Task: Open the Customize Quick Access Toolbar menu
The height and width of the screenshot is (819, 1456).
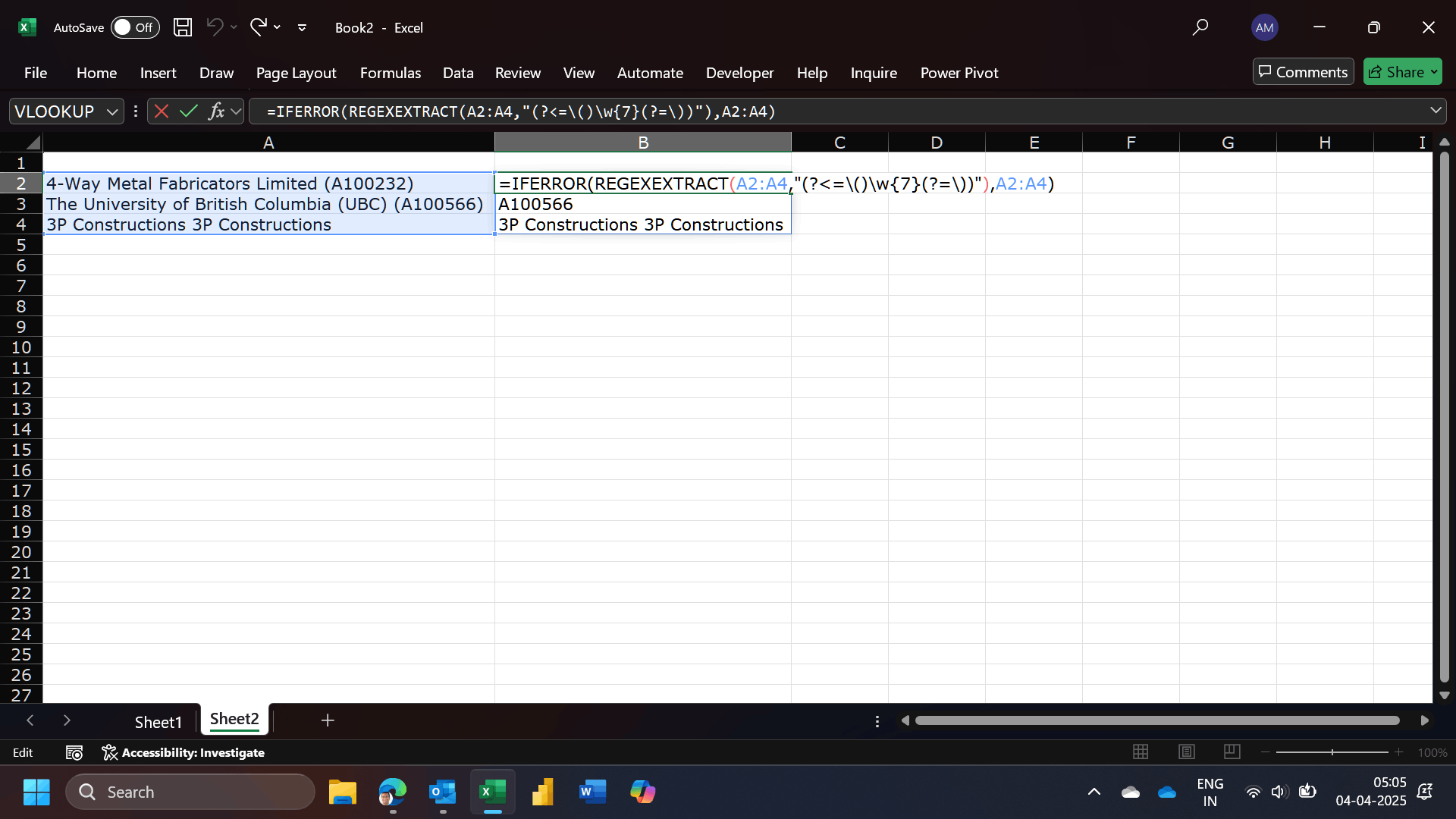Action: pyautogui.click(x=302, y=27)
